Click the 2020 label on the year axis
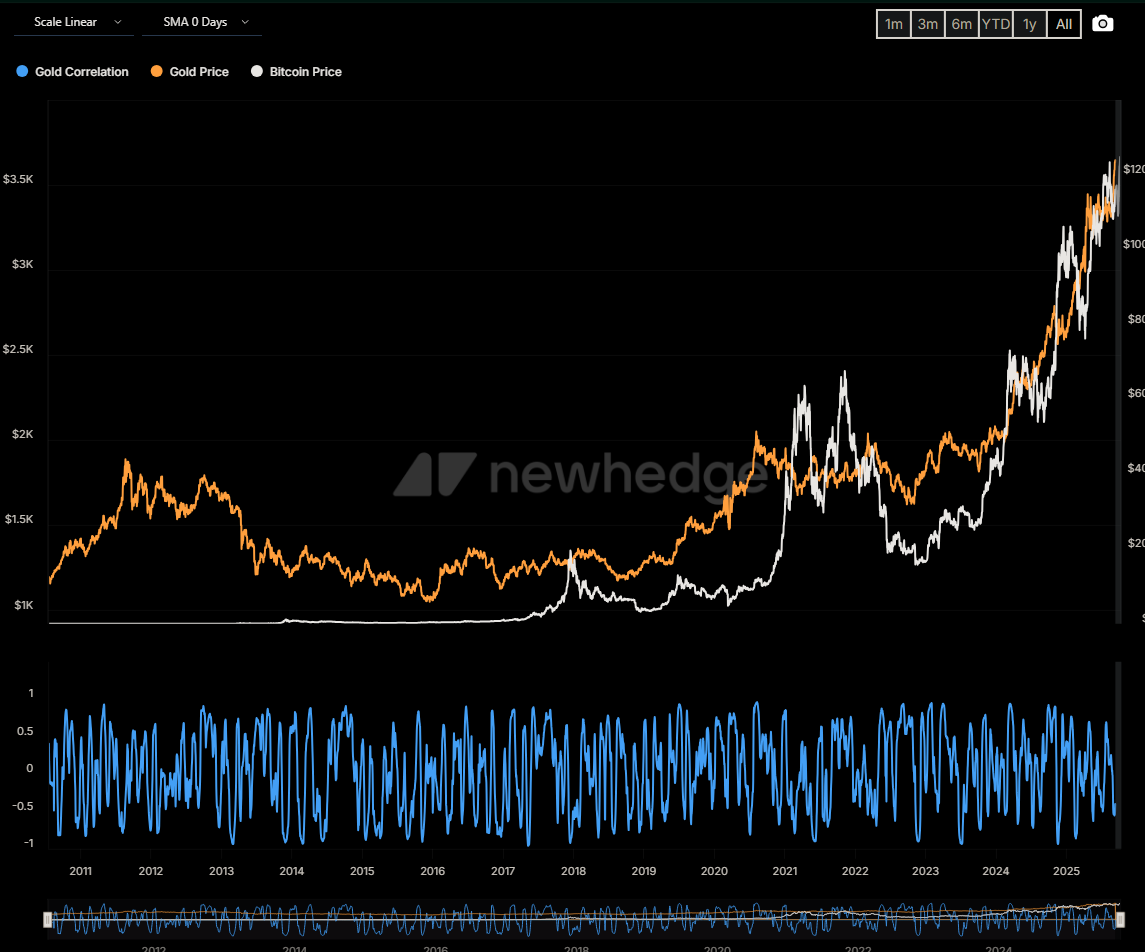 tap(714, 871)
